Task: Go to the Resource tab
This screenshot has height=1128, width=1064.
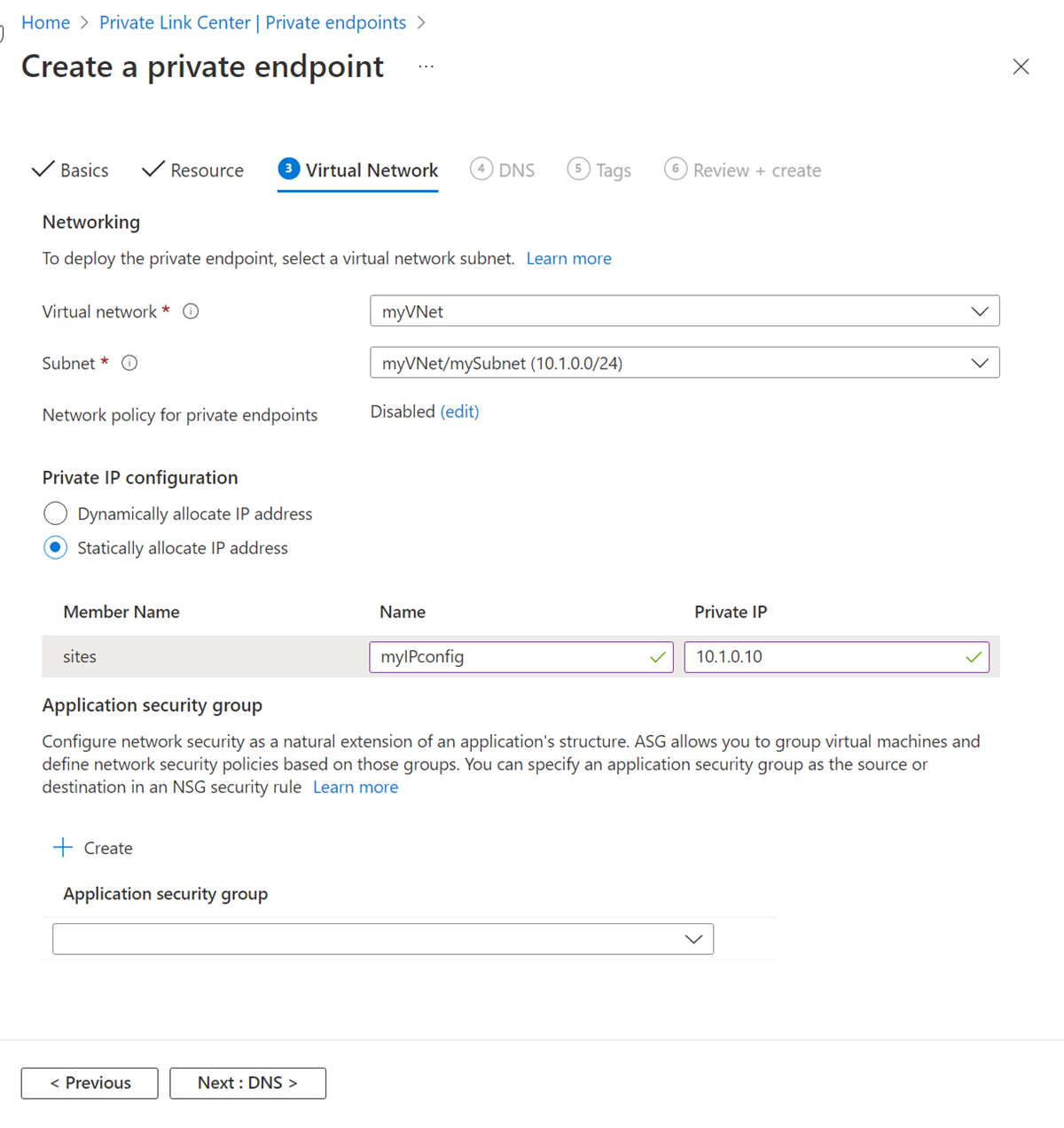Action: [193, 170]
